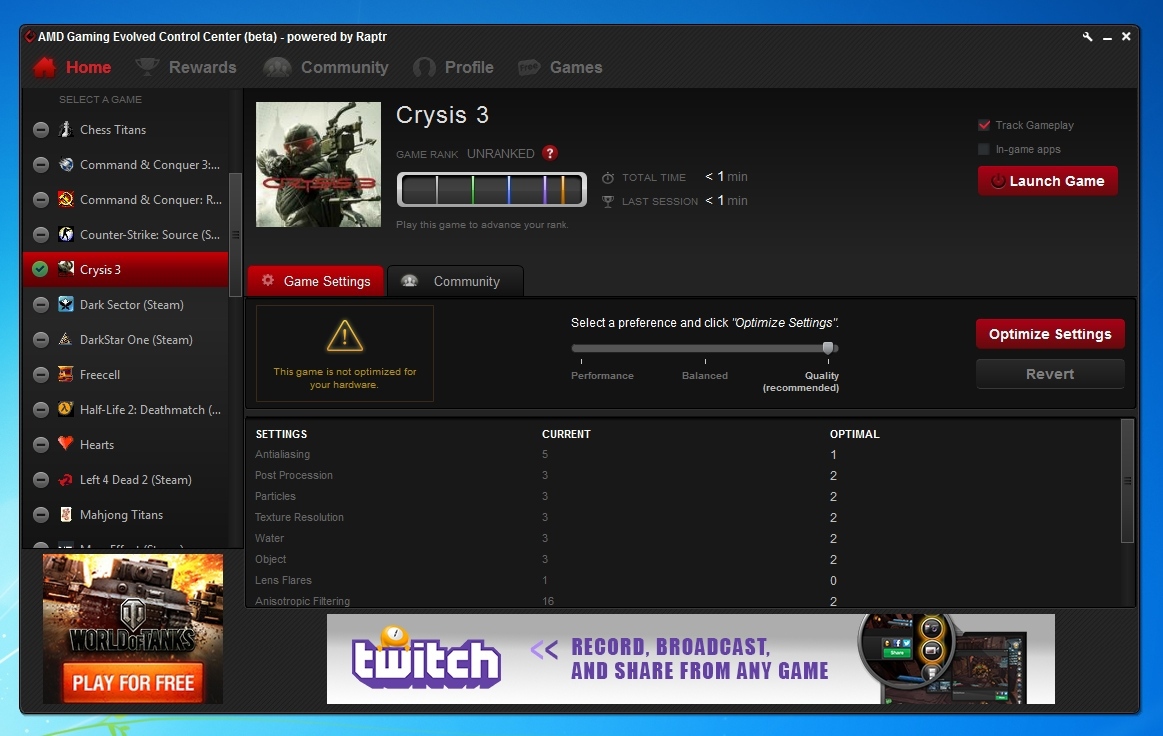The width and height of the screenshot is (1163, 736).
Task: Click the game list vertical scrollbar
Action: 235,234
